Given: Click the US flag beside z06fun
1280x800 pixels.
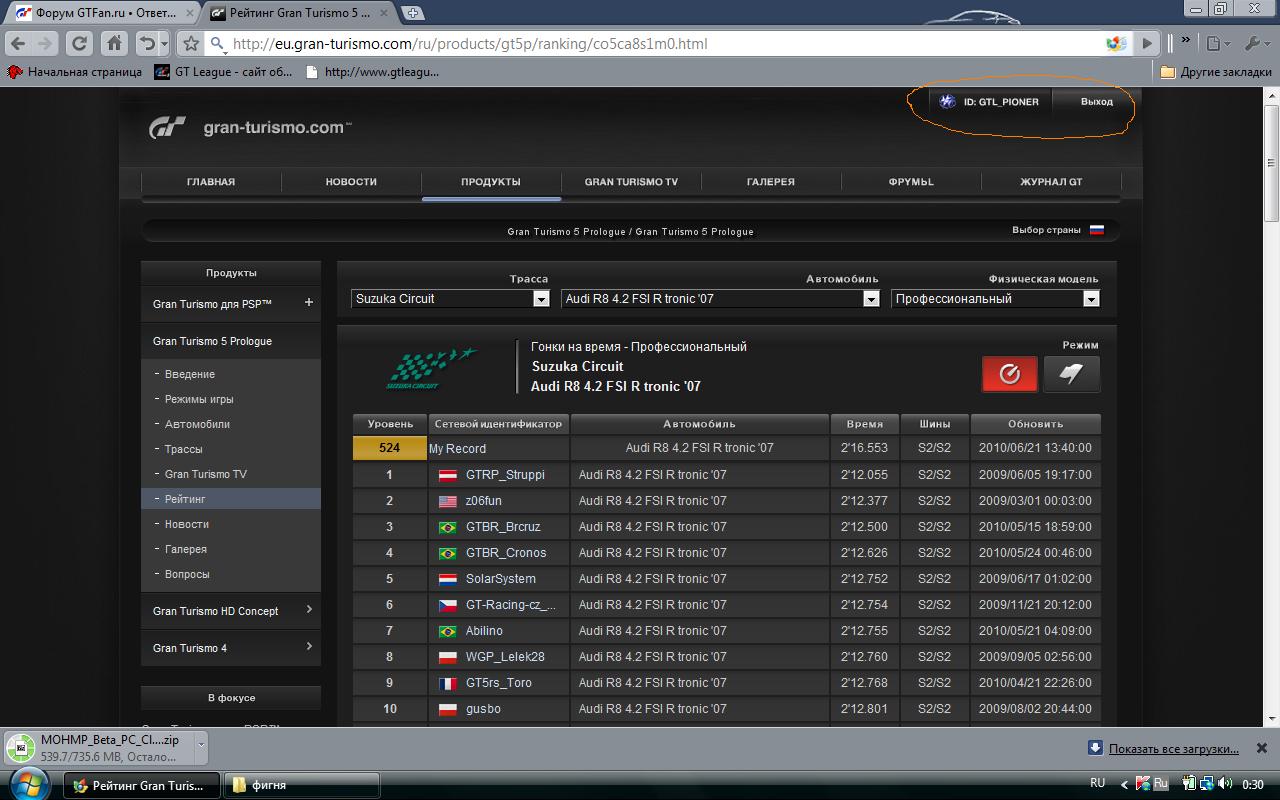Looking at the screenshot, I should (448, 501).
